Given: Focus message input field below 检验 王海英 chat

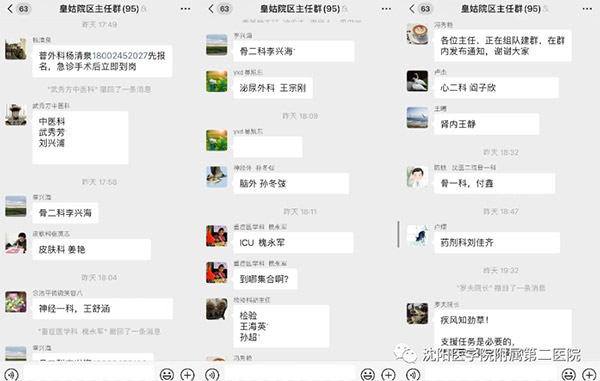Looking at the screenshot, I should (290, 373).
